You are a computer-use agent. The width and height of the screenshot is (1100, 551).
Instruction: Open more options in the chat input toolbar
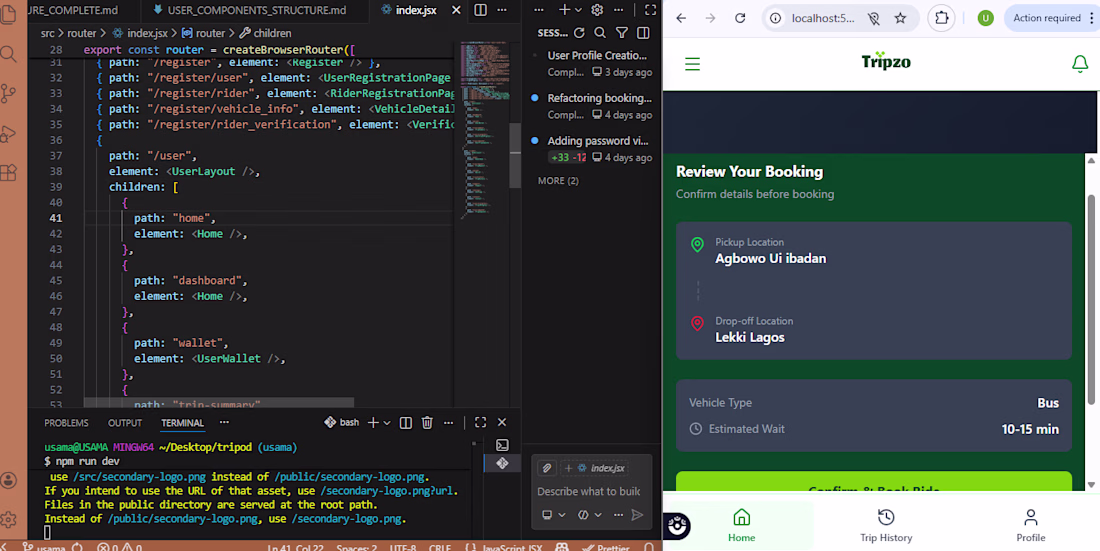pyautogui.click(x=618, y=515)
